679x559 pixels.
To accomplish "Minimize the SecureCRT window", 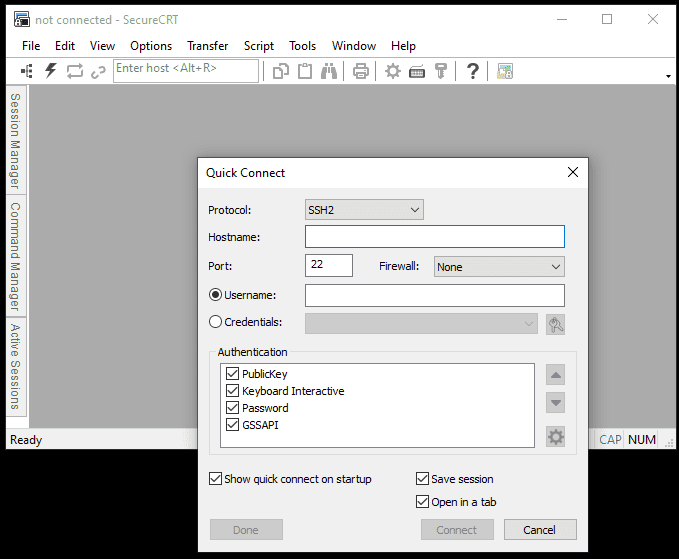I will pos(562,19).
